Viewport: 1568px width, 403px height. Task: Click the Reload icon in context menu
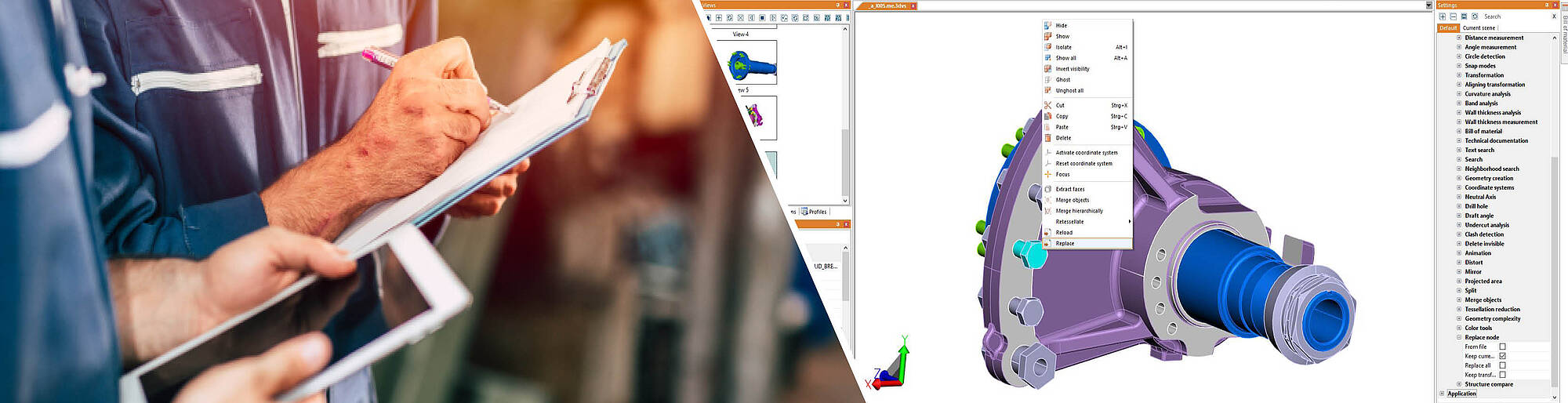point(1047,232)
